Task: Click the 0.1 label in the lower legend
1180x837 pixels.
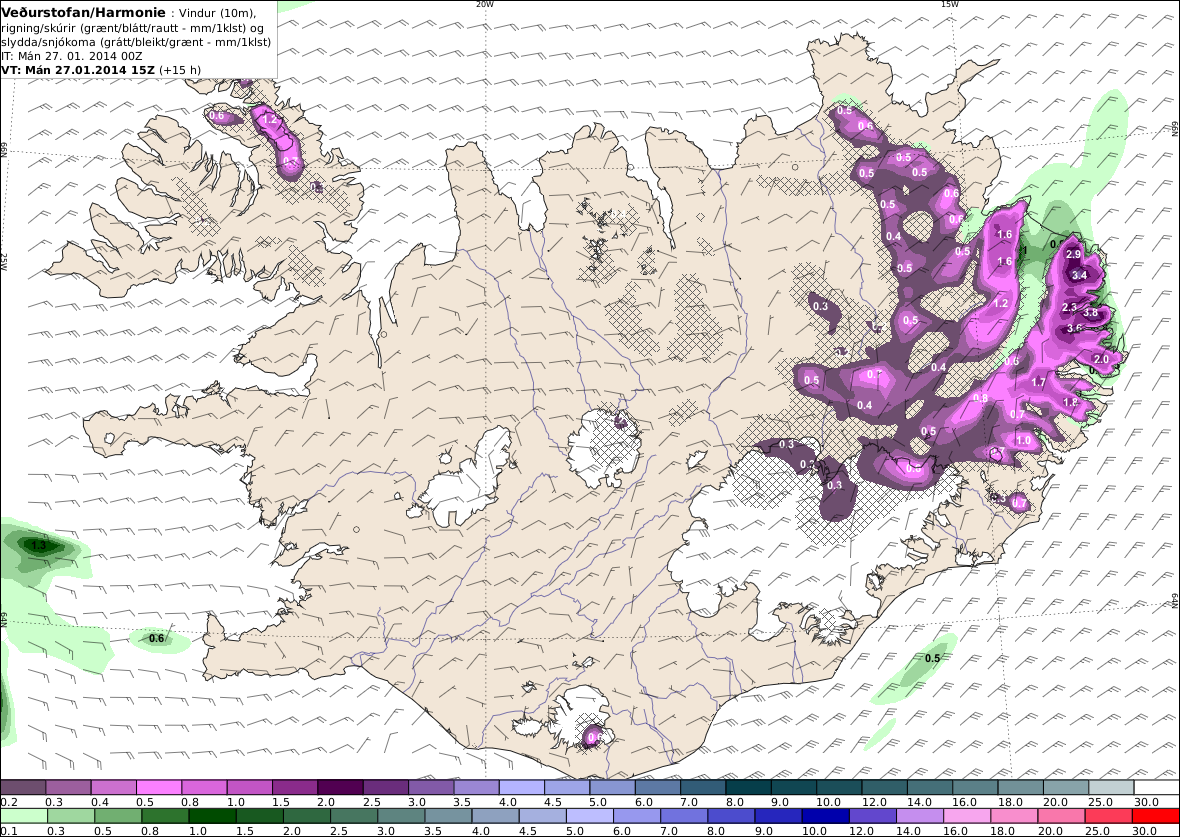Action: (x=10, y=831)
